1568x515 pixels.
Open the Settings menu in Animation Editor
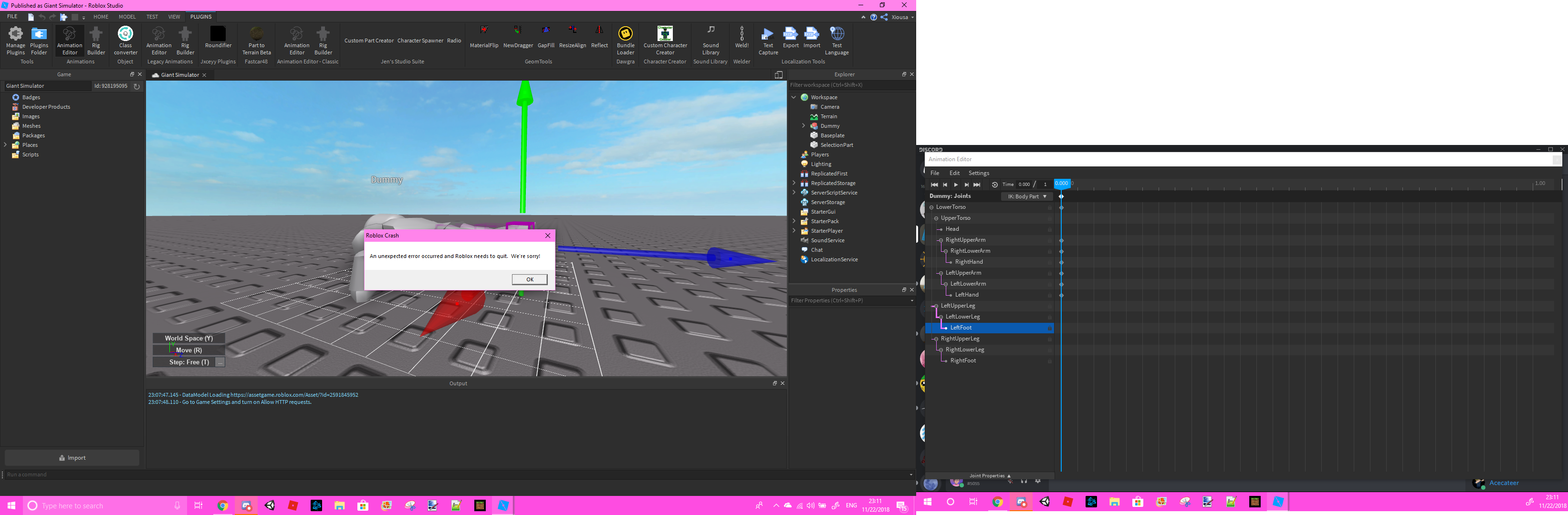point(978,173)
